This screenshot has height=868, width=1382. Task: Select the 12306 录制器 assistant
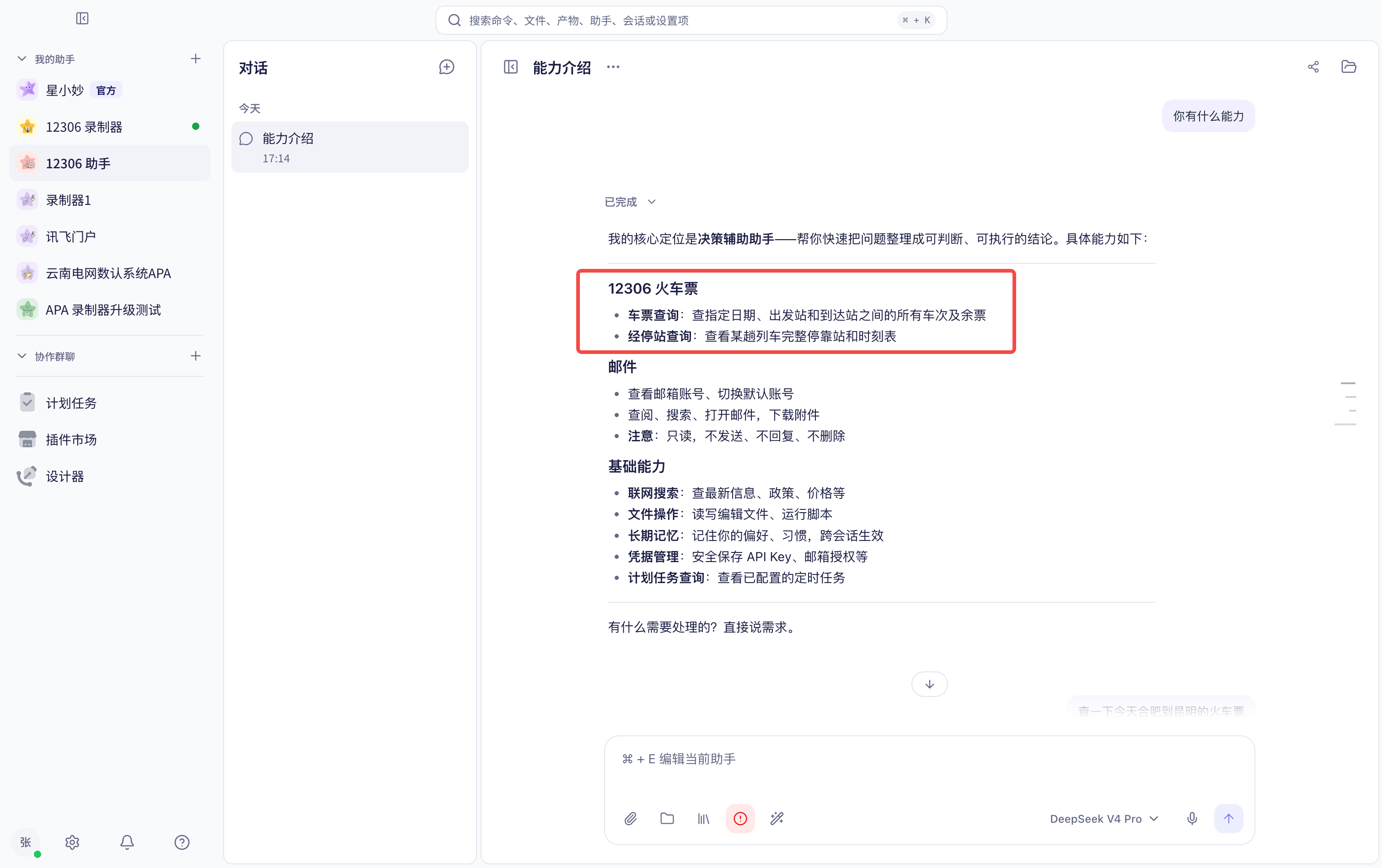(x=110, y=127)
